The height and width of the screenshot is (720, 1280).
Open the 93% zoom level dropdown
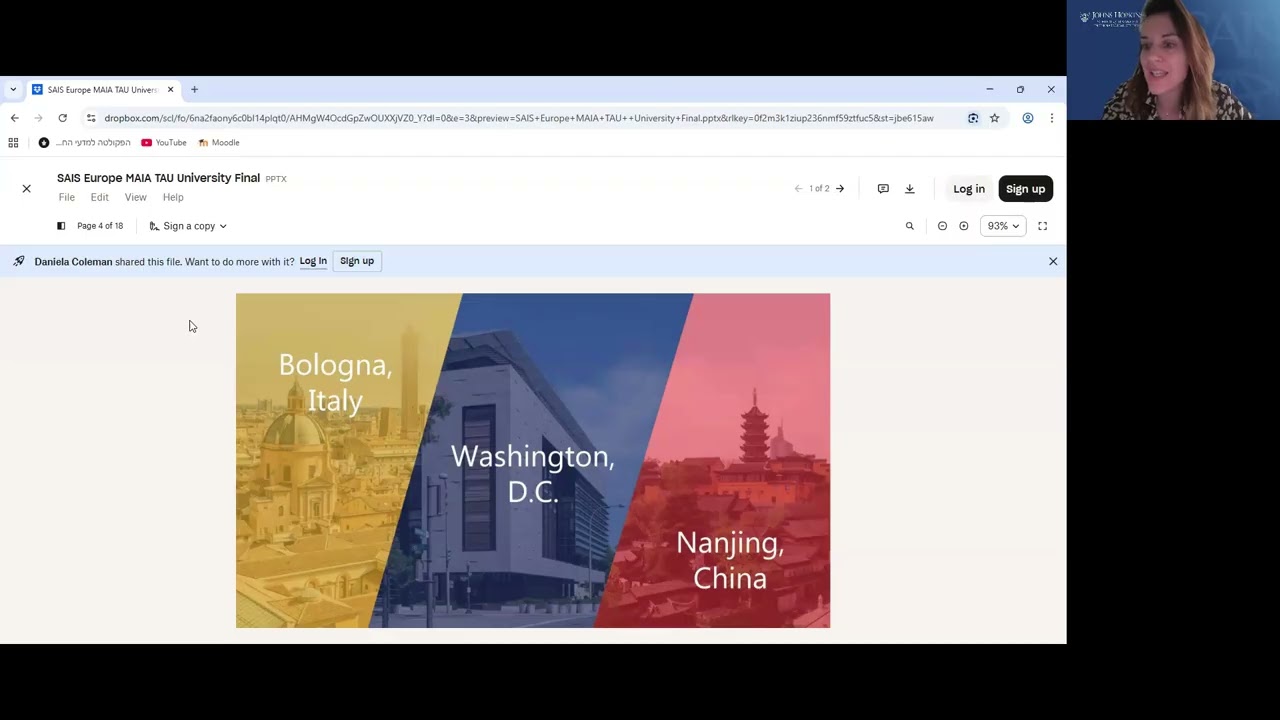tap(1003, 226)
